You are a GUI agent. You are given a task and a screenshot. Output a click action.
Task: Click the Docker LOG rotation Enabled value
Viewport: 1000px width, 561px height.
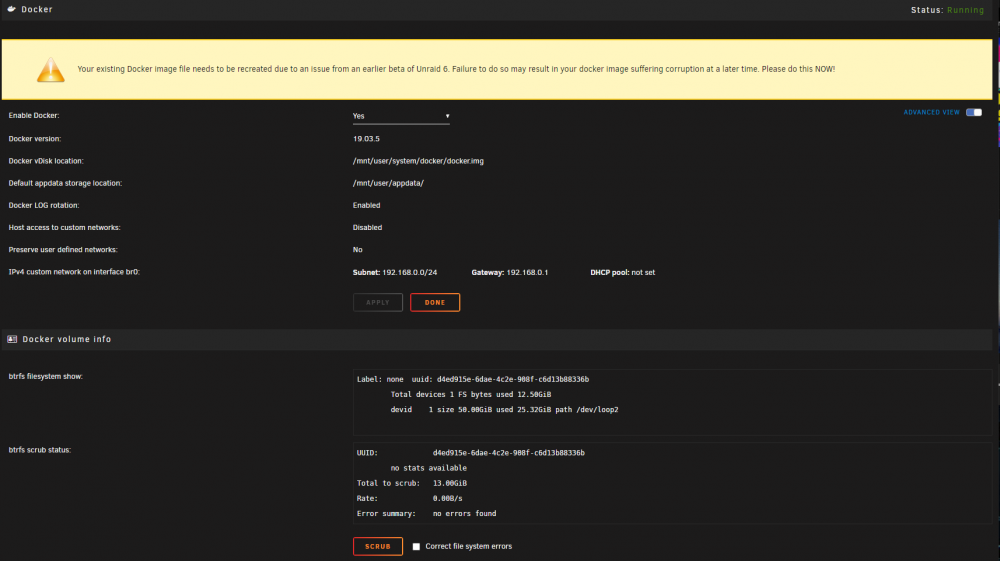[x=367, y=205]
